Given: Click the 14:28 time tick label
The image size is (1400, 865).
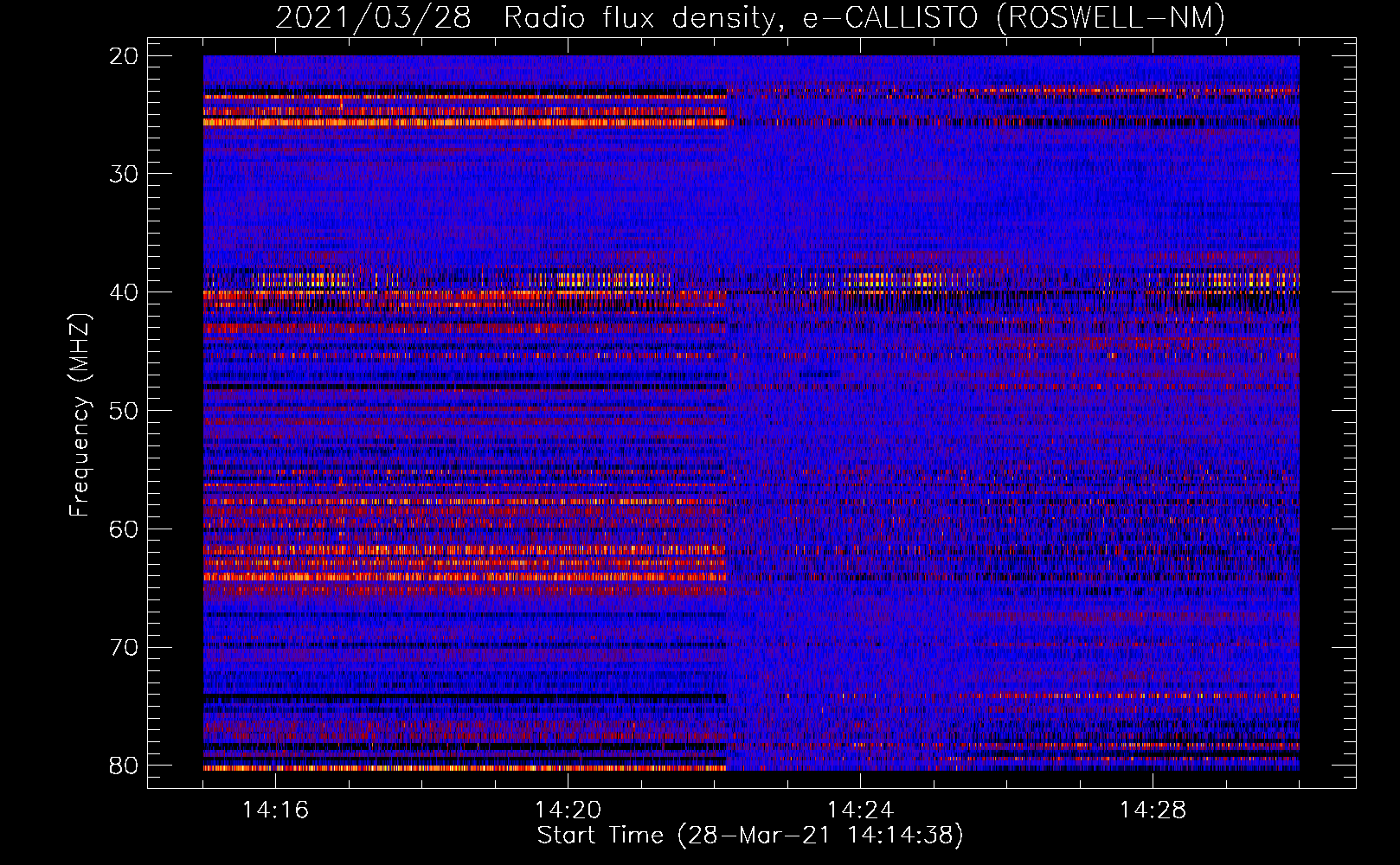Looking at the screenshot, I should coord(1153,811).
